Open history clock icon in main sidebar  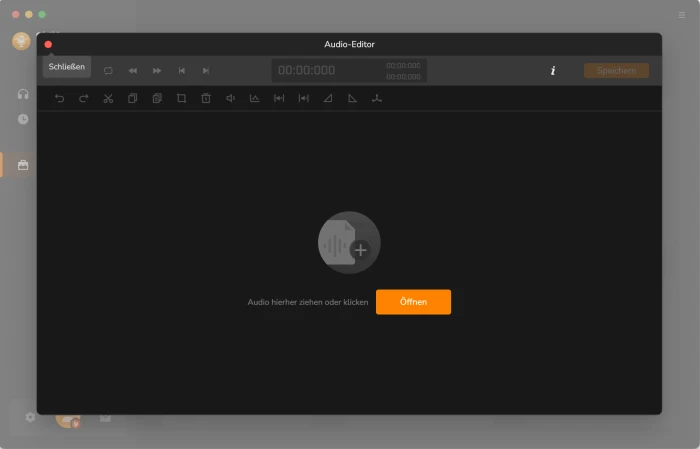[23, 119]
